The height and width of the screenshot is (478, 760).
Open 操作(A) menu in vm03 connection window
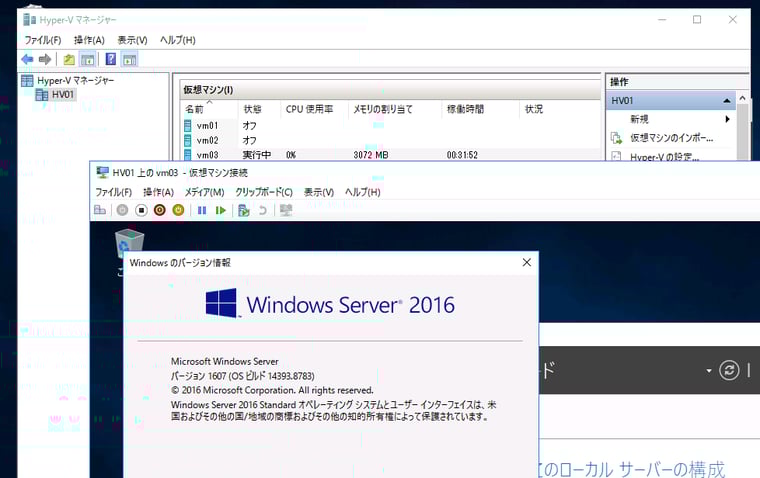pyautogui.click(x=158, y=192)
